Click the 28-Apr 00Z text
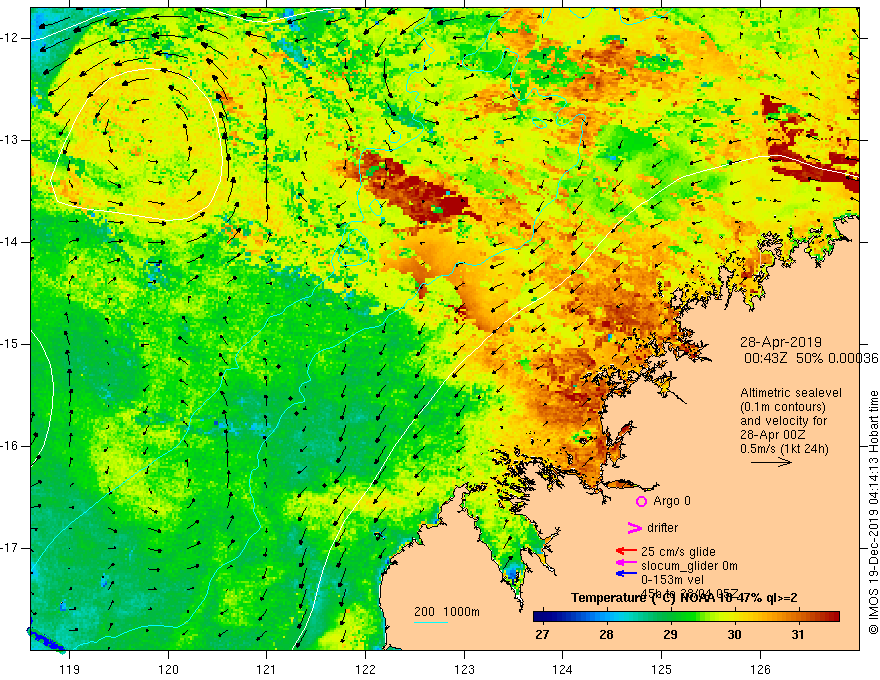The height and width of the screenshot is (680, 880). [773, 435]
